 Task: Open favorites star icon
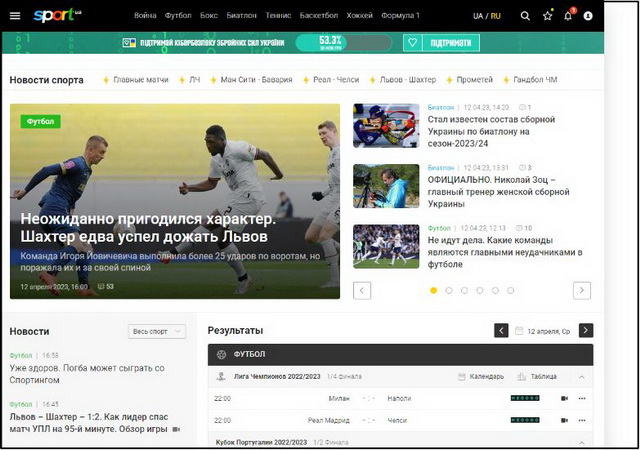(547, 16)
